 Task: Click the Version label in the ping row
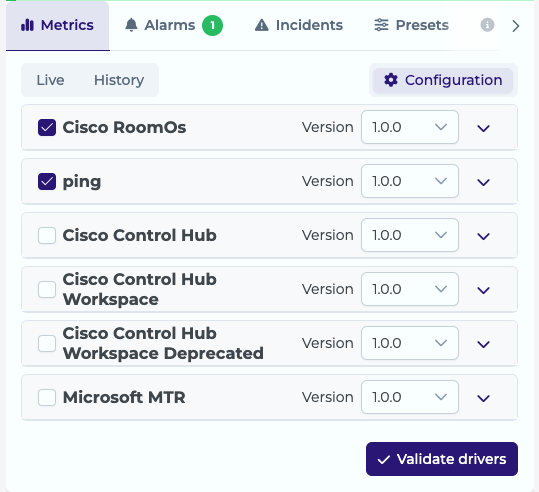(x=328, y=181)
